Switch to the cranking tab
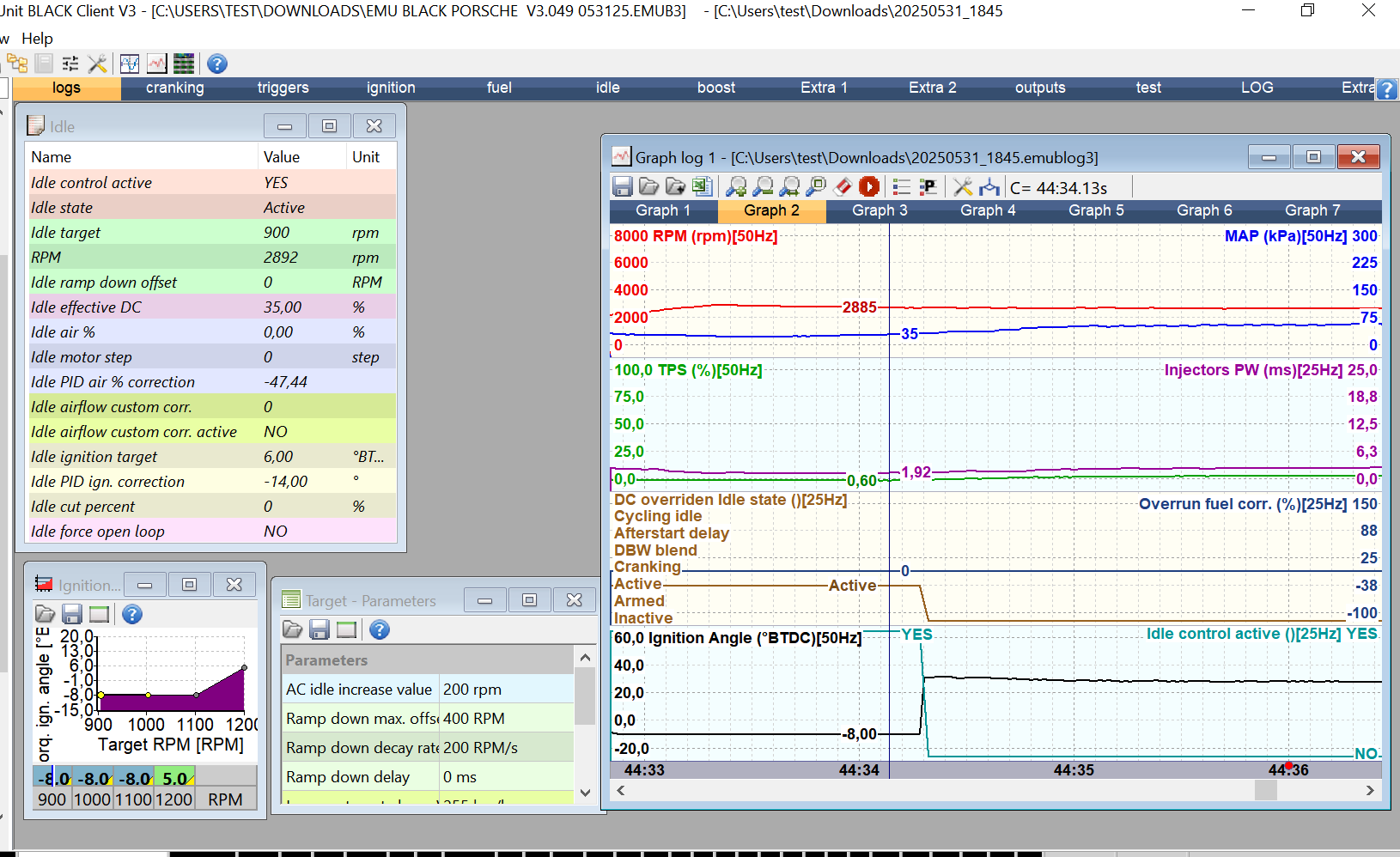1400x857 pixels. (x=175, y=88)
